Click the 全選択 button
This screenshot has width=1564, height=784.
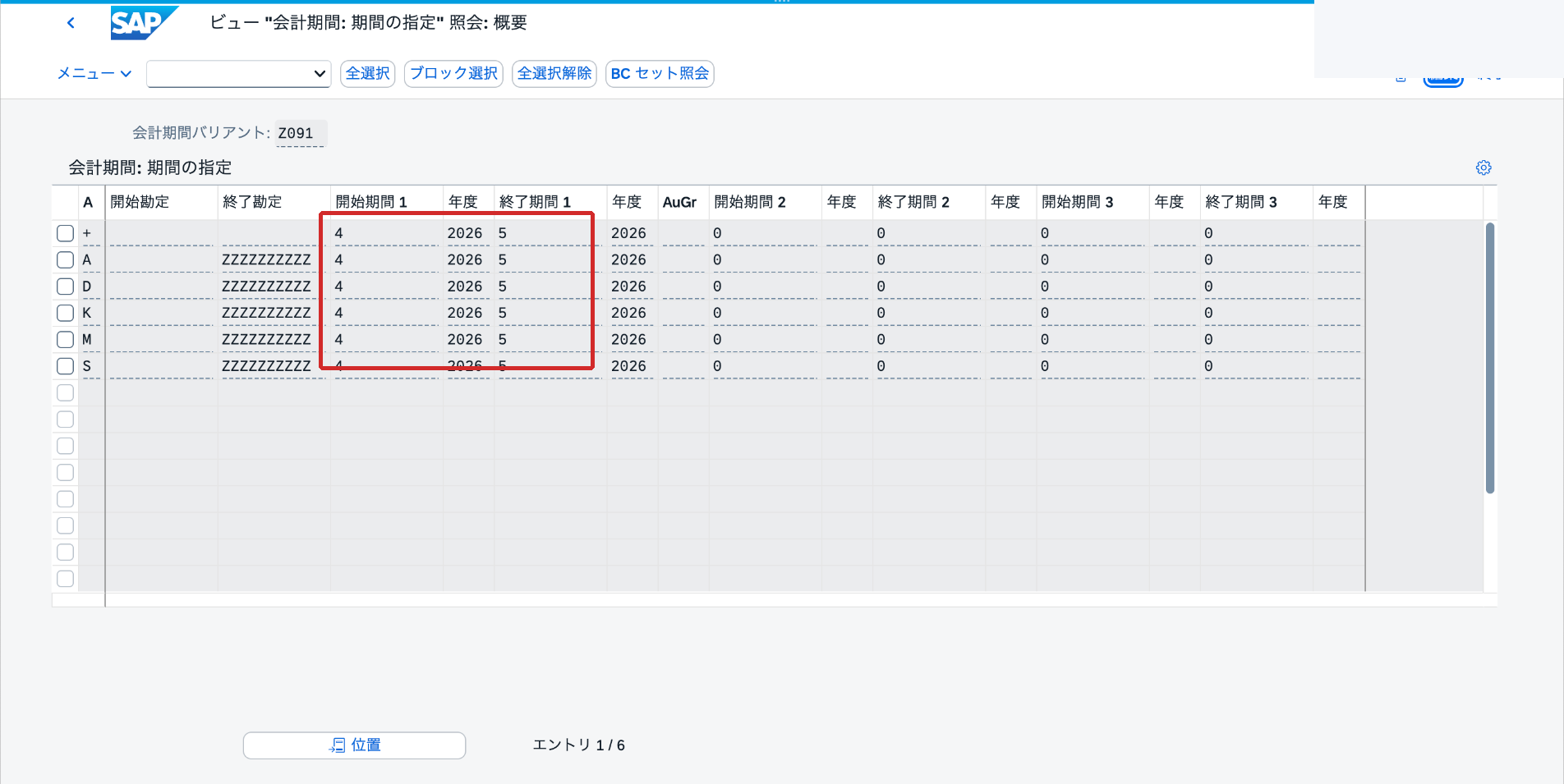(x=368, y=74)
